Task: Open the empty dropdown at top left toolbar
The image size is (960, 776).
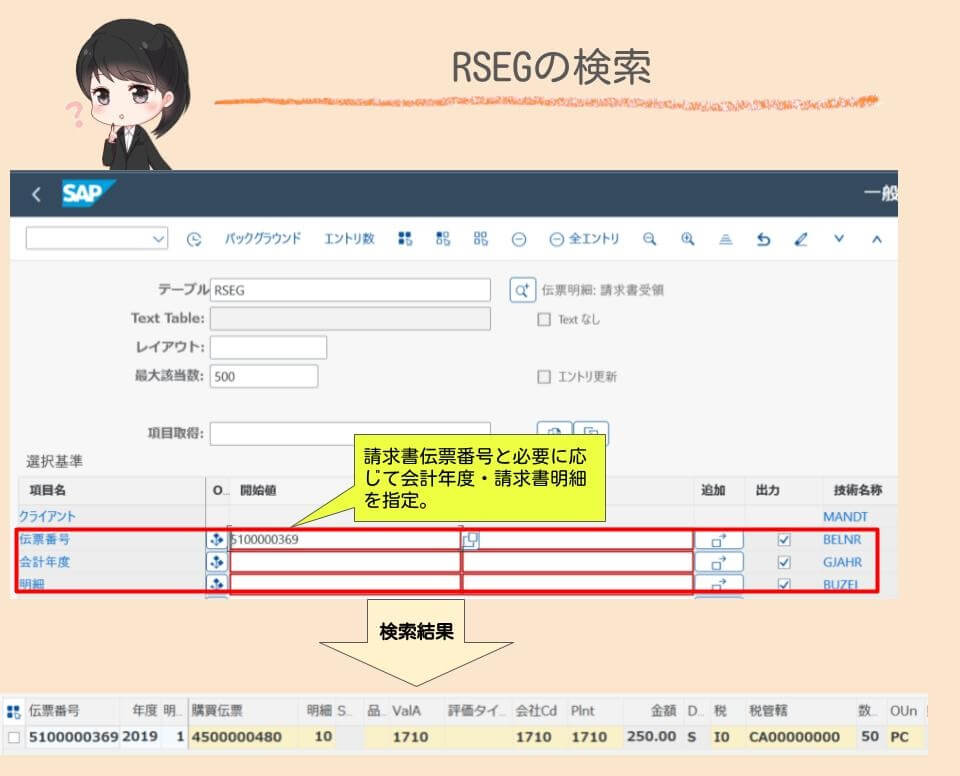Action: [95, 238]
